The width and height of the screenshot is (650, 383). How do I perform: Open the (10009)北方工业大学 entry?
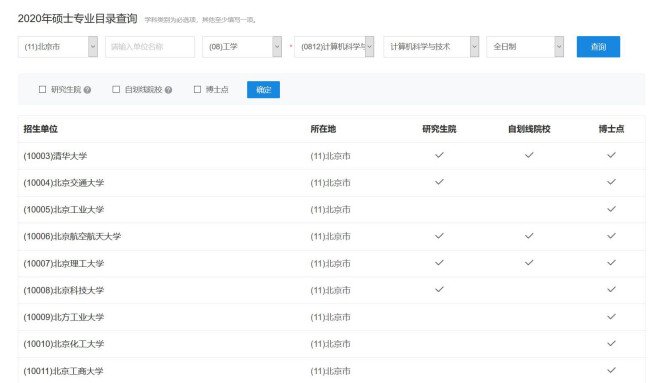[x=63, y=318]
